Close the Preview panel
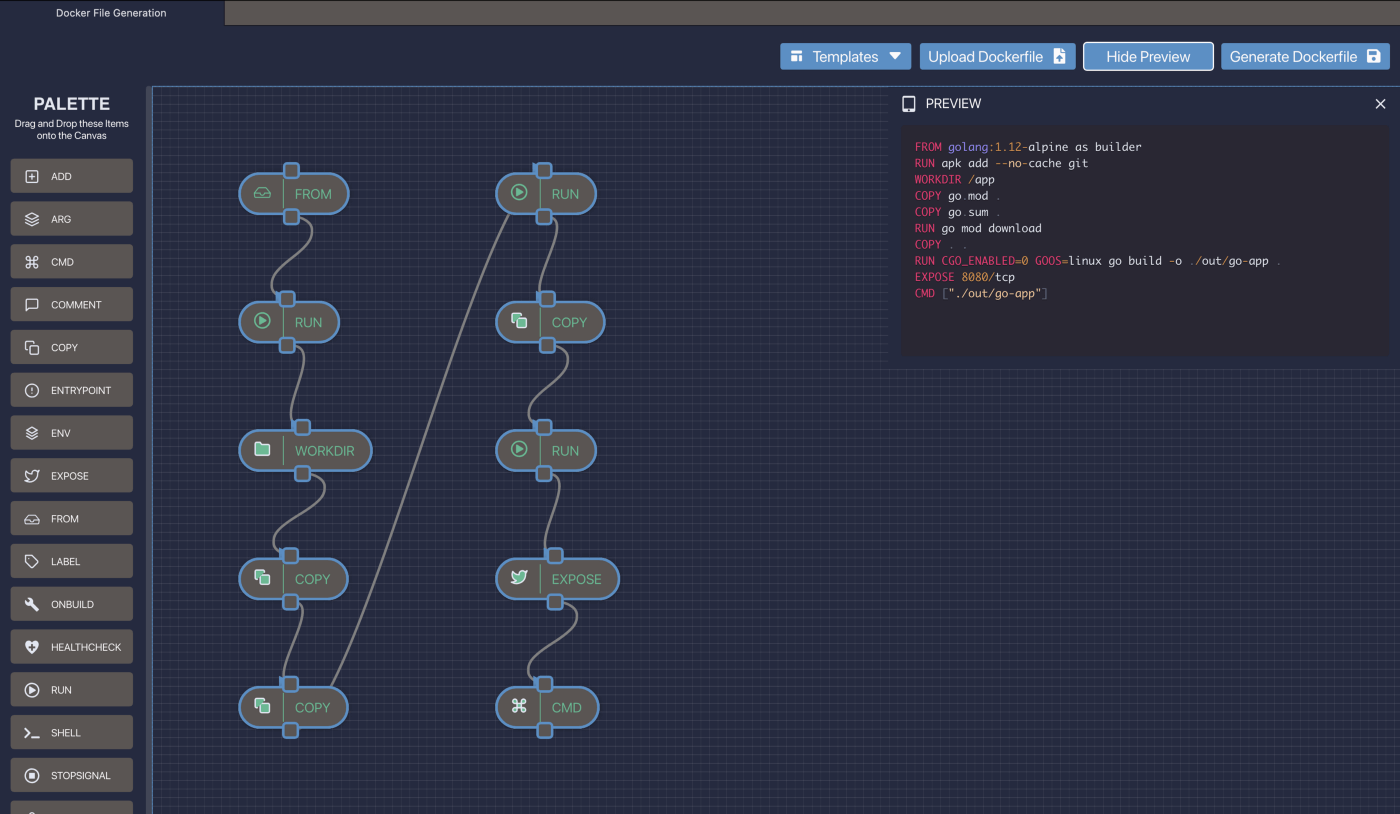This screenshot has width=1400, height=814. pos(1380,104)
